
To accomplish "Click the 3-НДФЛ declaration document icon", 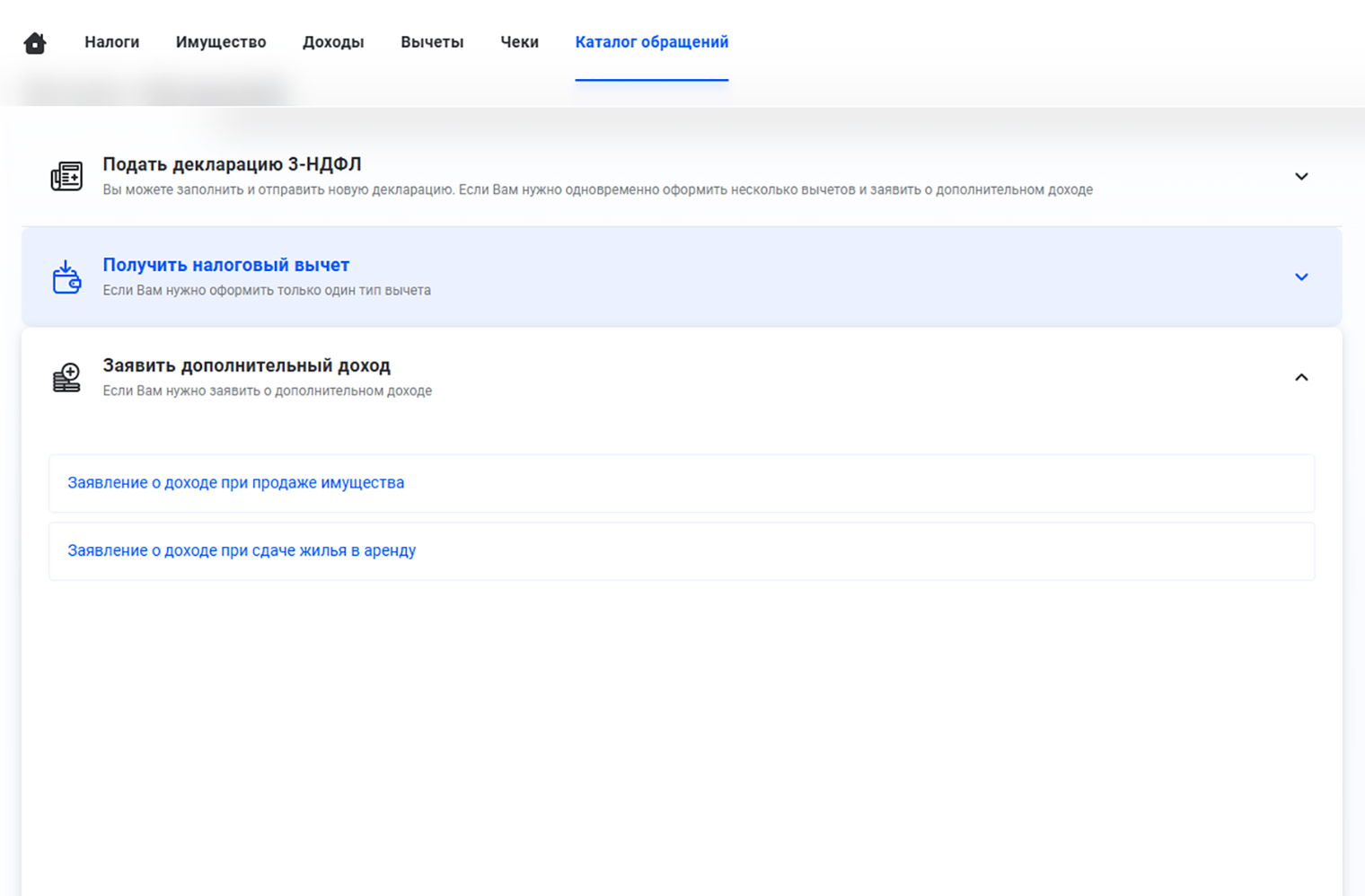I will click(66, 176).
